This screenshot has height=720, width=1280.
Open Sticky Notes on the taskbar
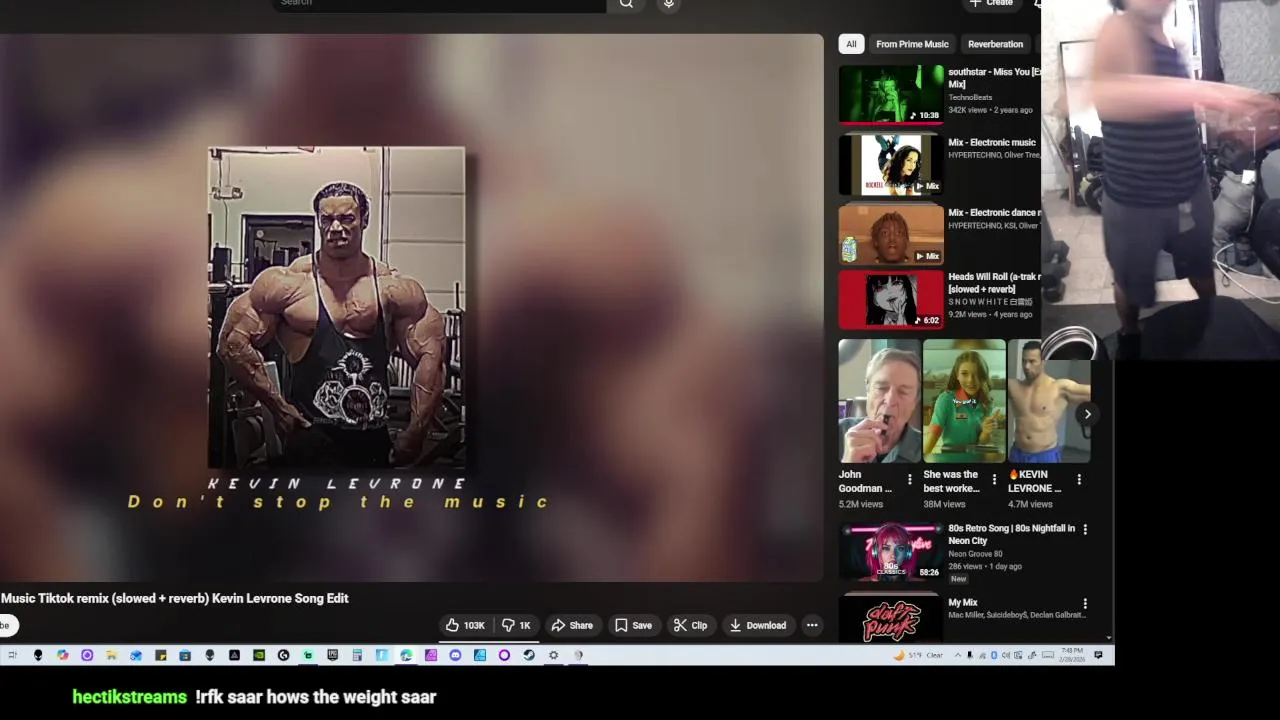(x=161, y=655)
